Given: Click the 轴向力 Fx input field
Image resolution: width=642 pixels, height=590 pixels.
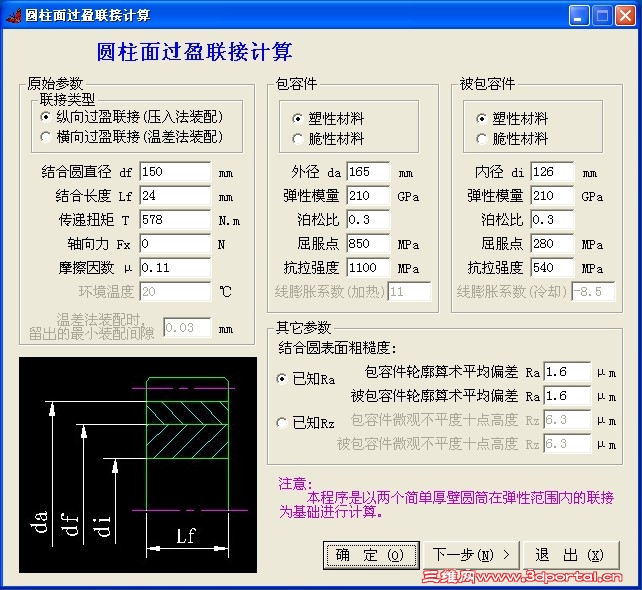Looking at the screenshot, I should coord(175,244).
